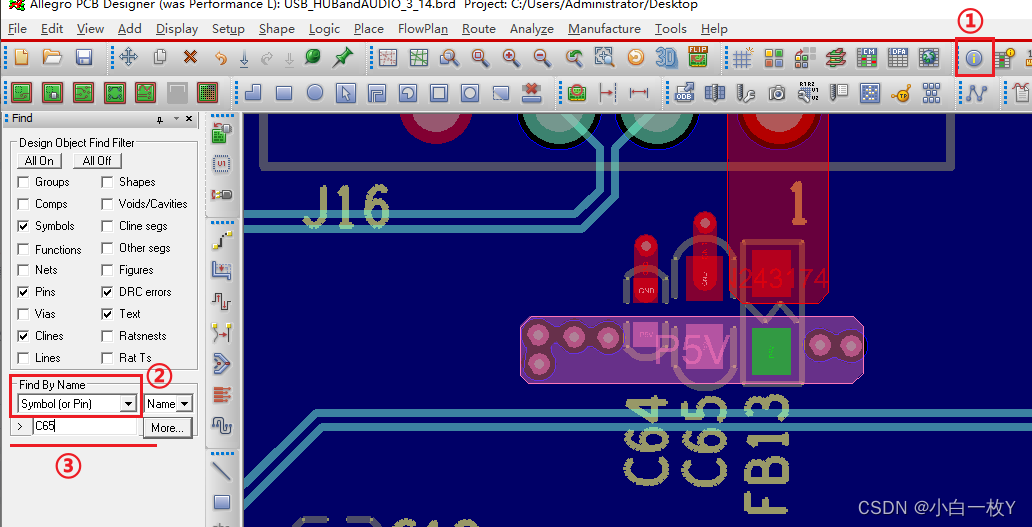Open the Name dropdown in Find By Name
The width and height of the screenshot is (1032, 527).
[185, 403]
